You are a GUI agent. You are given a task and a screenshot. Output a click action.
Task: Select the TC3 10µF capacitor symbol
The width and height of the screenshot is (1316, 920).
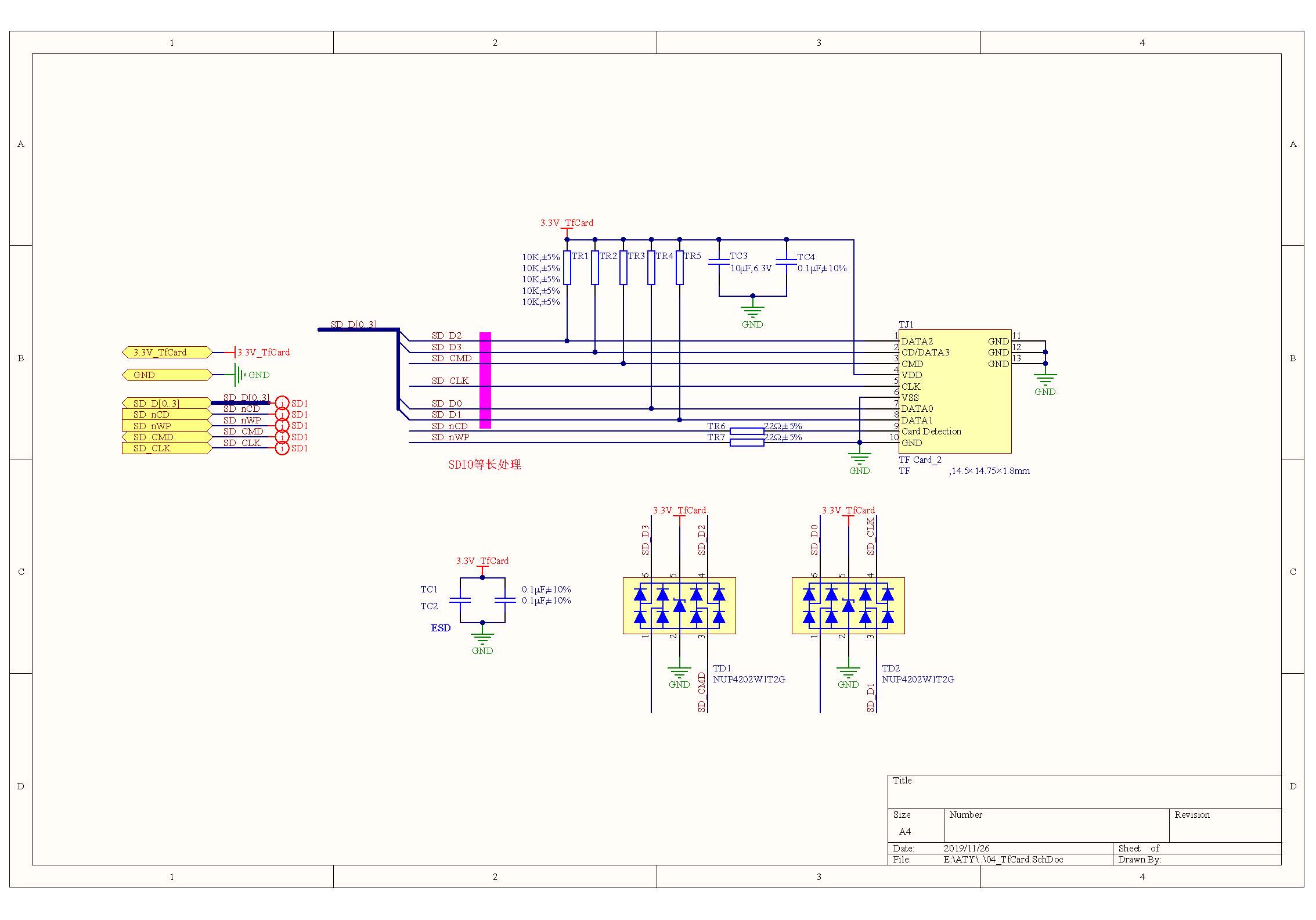pos(719,263)
